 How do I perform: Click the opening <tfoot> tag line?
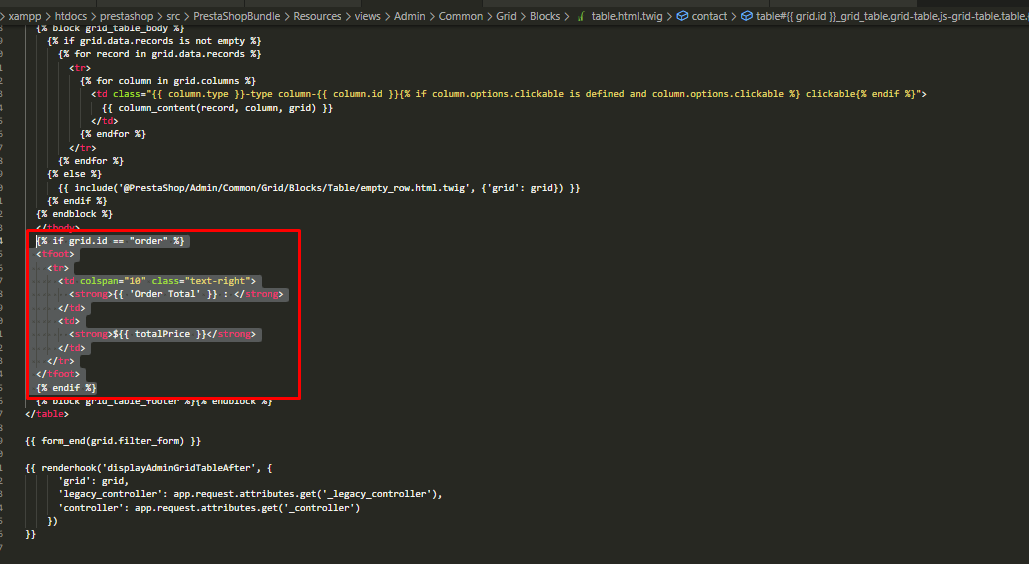tap(55, 254)
